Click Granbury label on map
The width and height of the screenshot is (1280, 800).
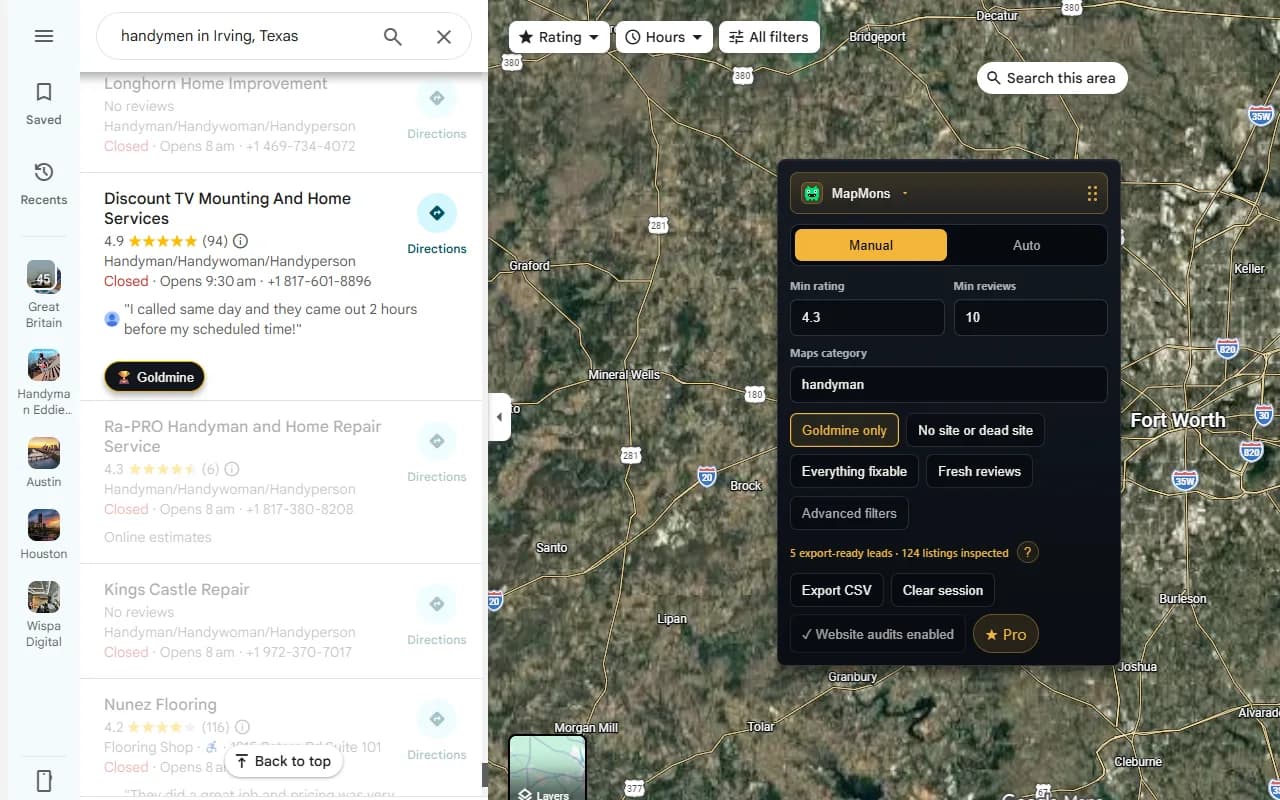[x=853, y=677]
